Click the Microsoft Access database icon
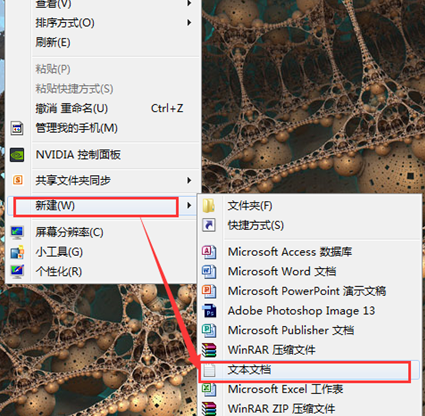 click(209, 252)
